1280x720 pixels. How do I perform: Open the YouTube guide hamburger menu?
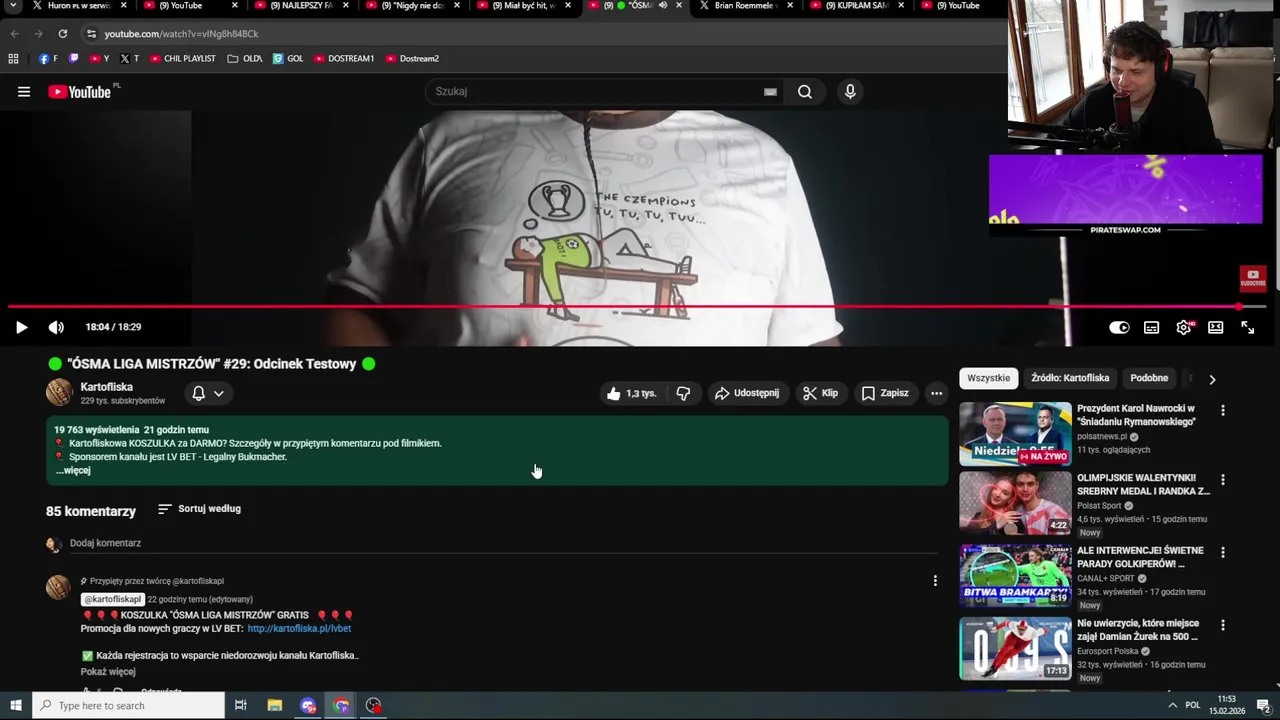[x=23, y=92]
